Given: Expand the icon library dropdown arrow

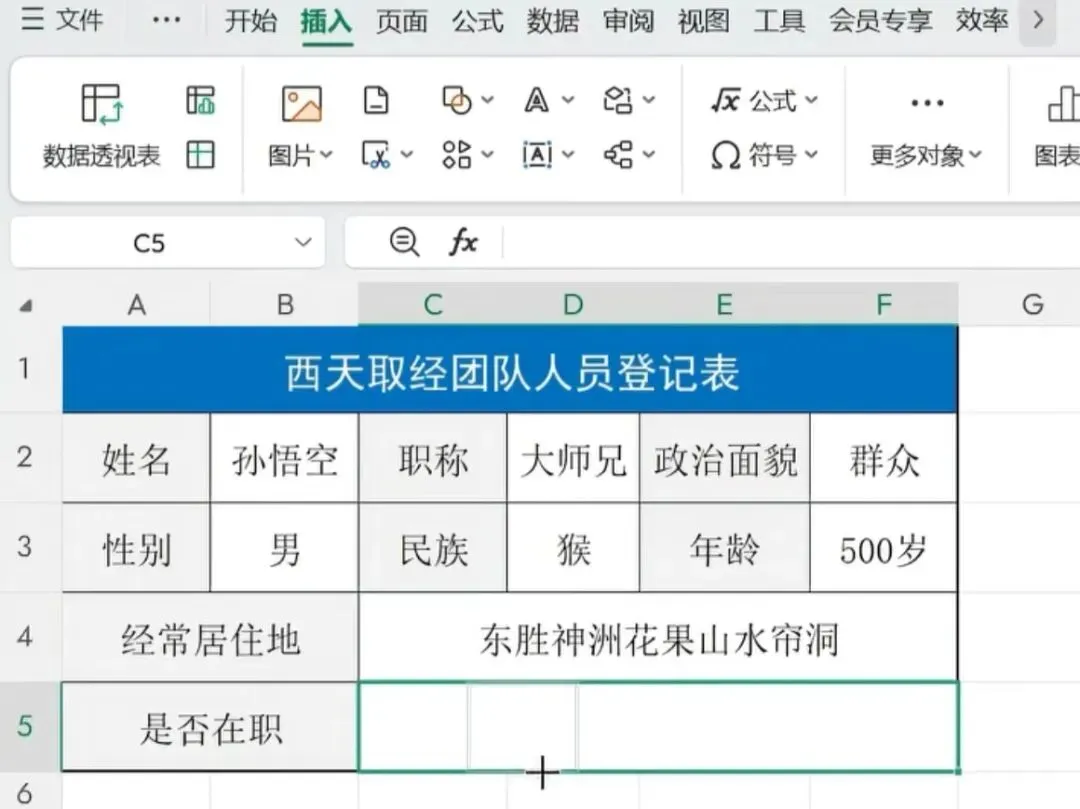Looking at the screenshot, I should [x=488, y=154].
